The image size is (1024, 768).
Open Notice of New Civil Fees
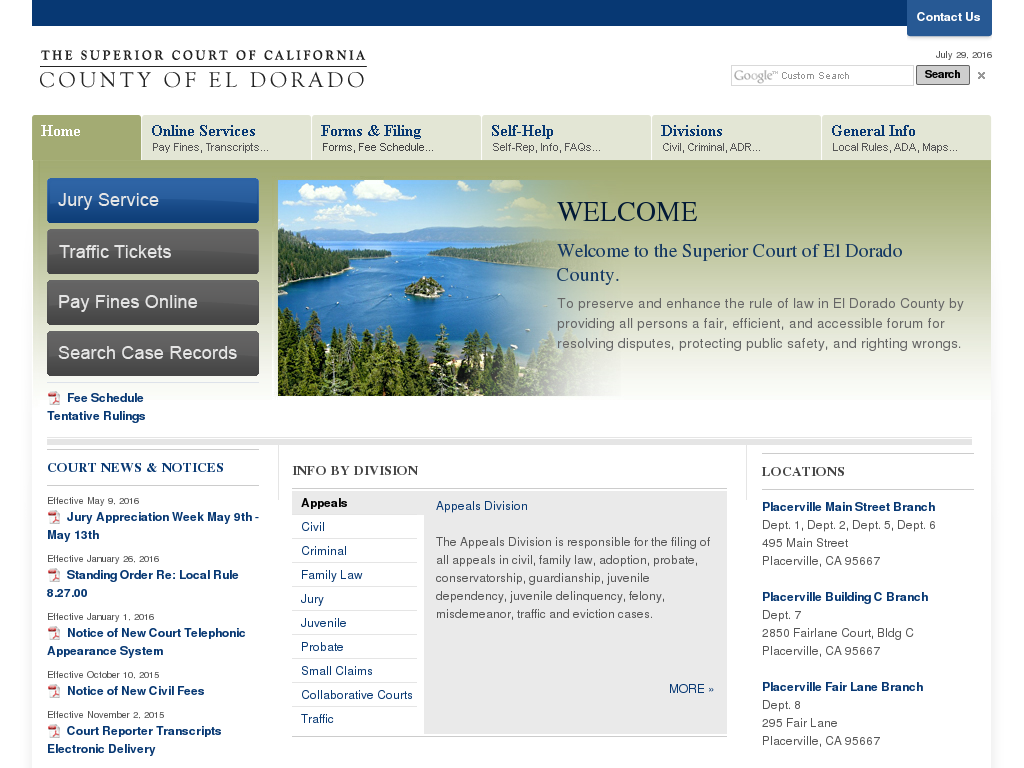click(x=136, y=691)
